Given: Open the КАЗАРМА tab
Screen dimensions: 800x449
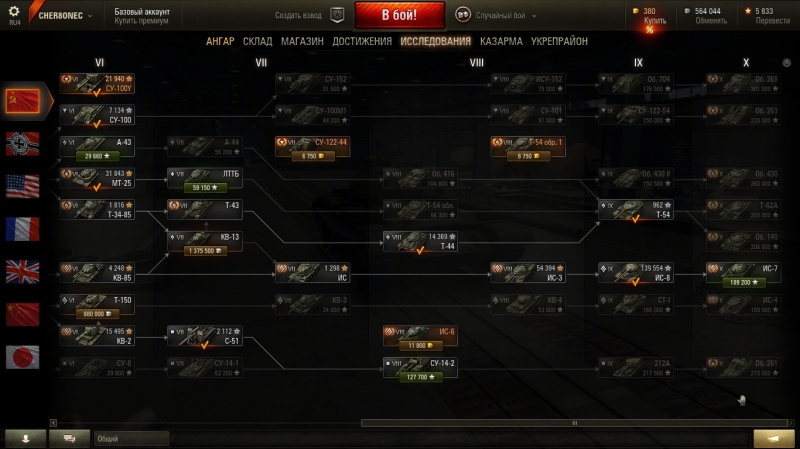Looking at the screenshot, I should coord(501,41).
